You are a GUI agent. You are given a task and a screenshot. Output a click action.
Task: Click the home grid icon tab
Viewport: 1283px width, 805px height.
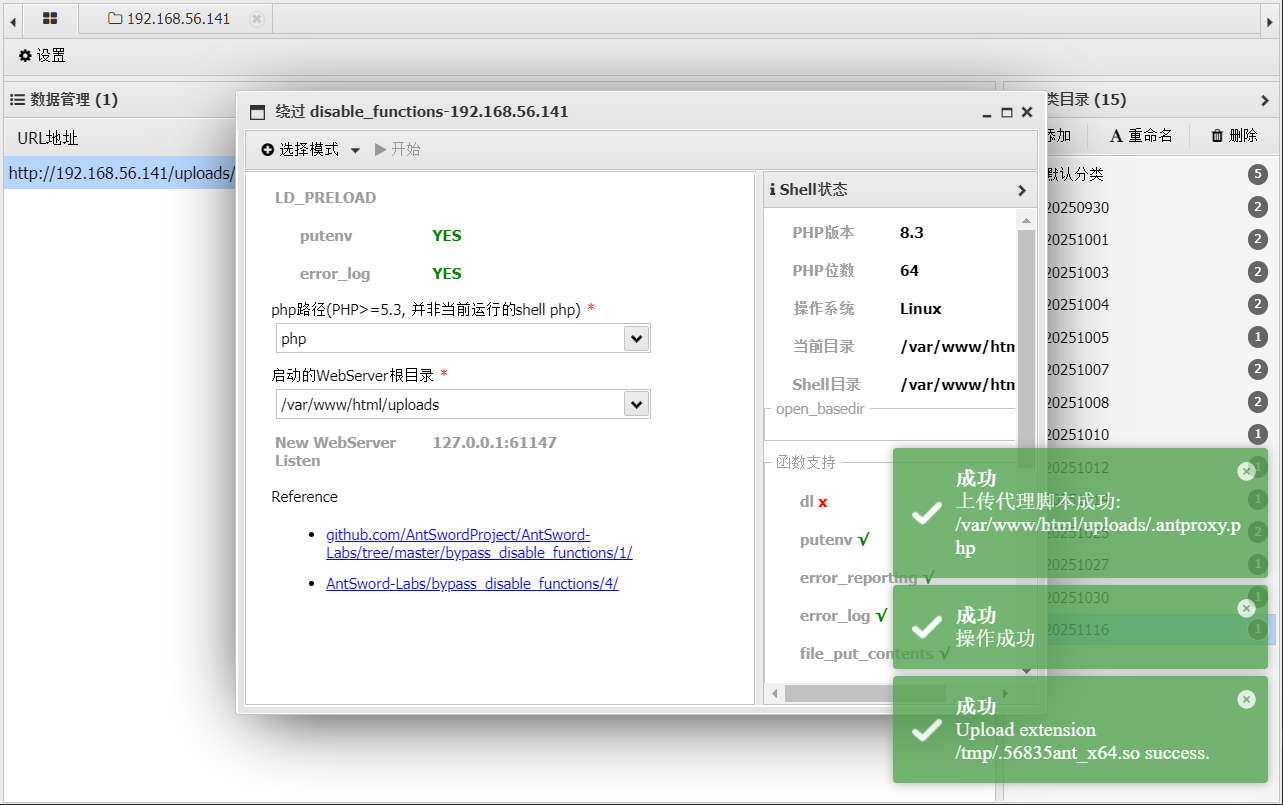point(50,18)
